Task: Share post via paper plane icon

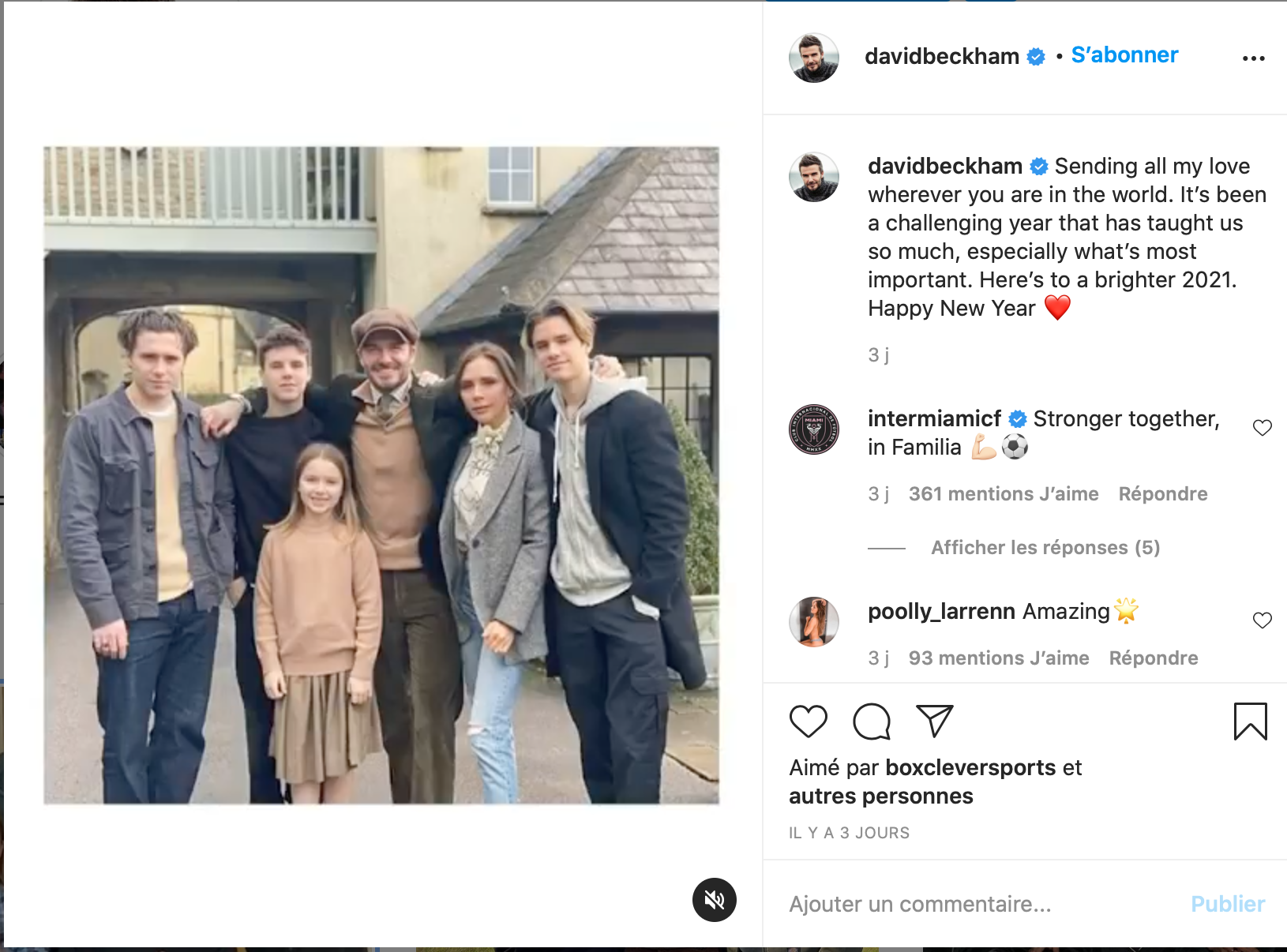Action: [935, 720]
